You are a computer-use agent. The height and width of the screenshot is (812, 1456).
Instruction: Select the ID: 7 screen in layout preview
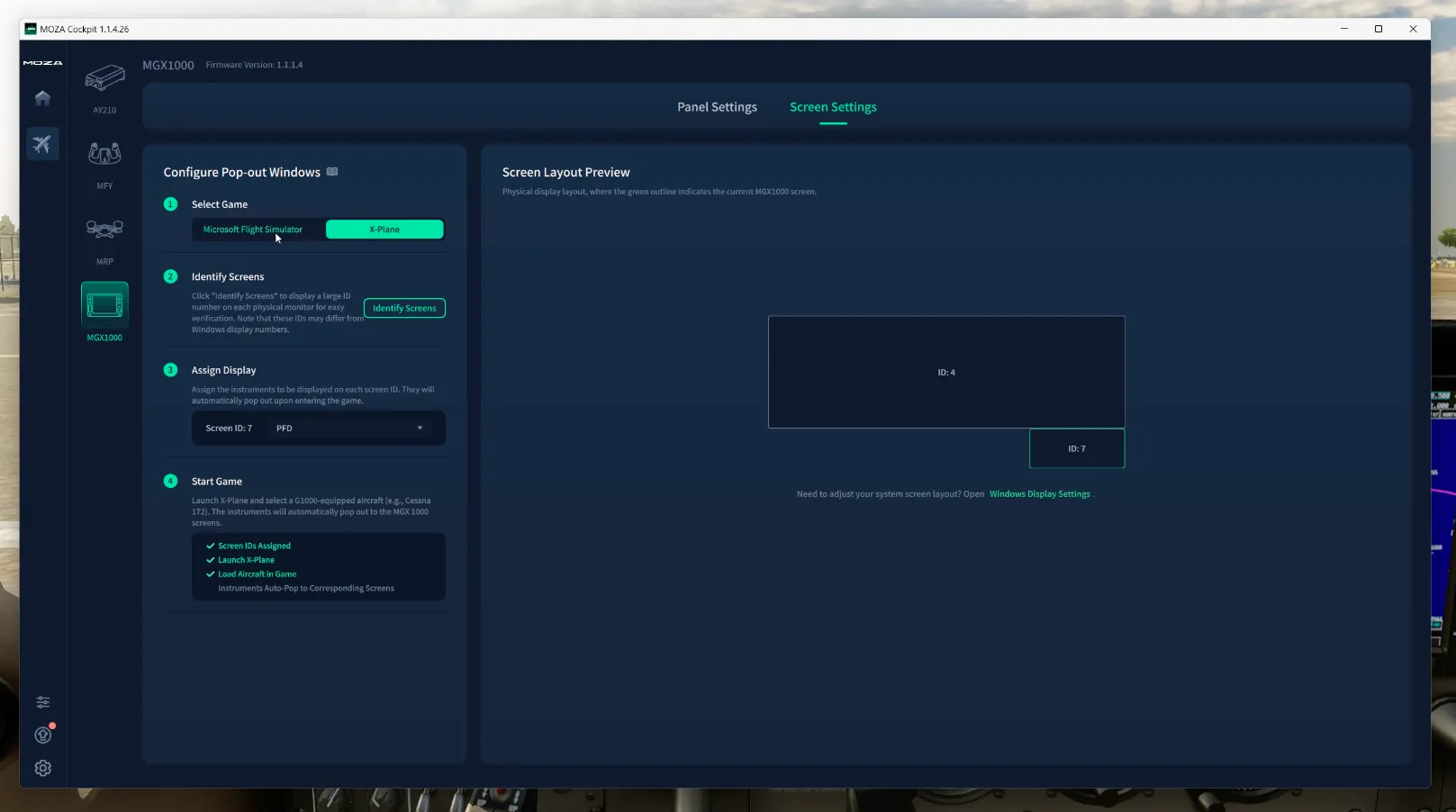(x=1077, y=448)
